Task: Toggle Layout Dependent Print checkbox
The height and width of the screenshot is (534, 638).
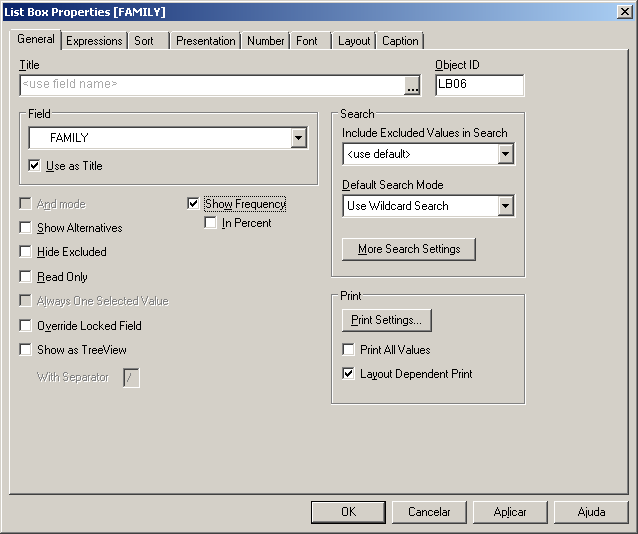Action: [349, 374]
